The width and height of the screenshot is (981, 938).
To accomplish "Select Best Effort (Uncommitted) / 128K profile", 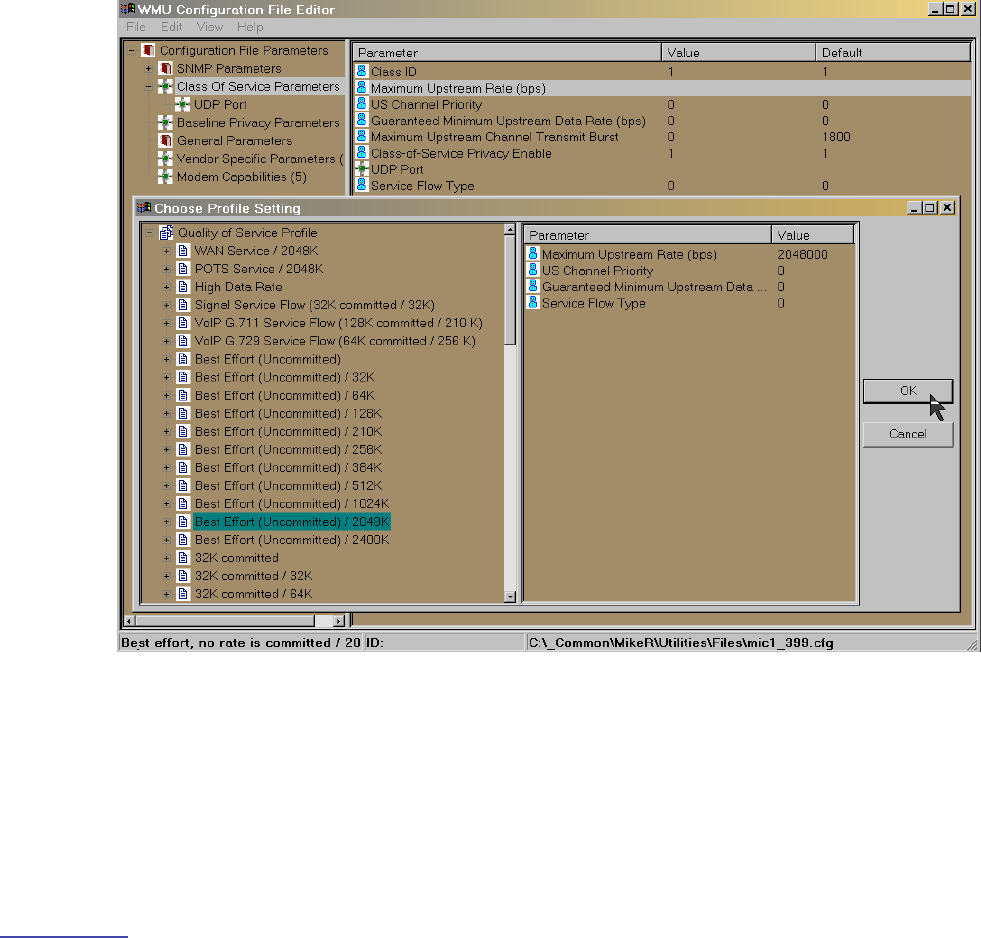I will (x=288, y=414).
